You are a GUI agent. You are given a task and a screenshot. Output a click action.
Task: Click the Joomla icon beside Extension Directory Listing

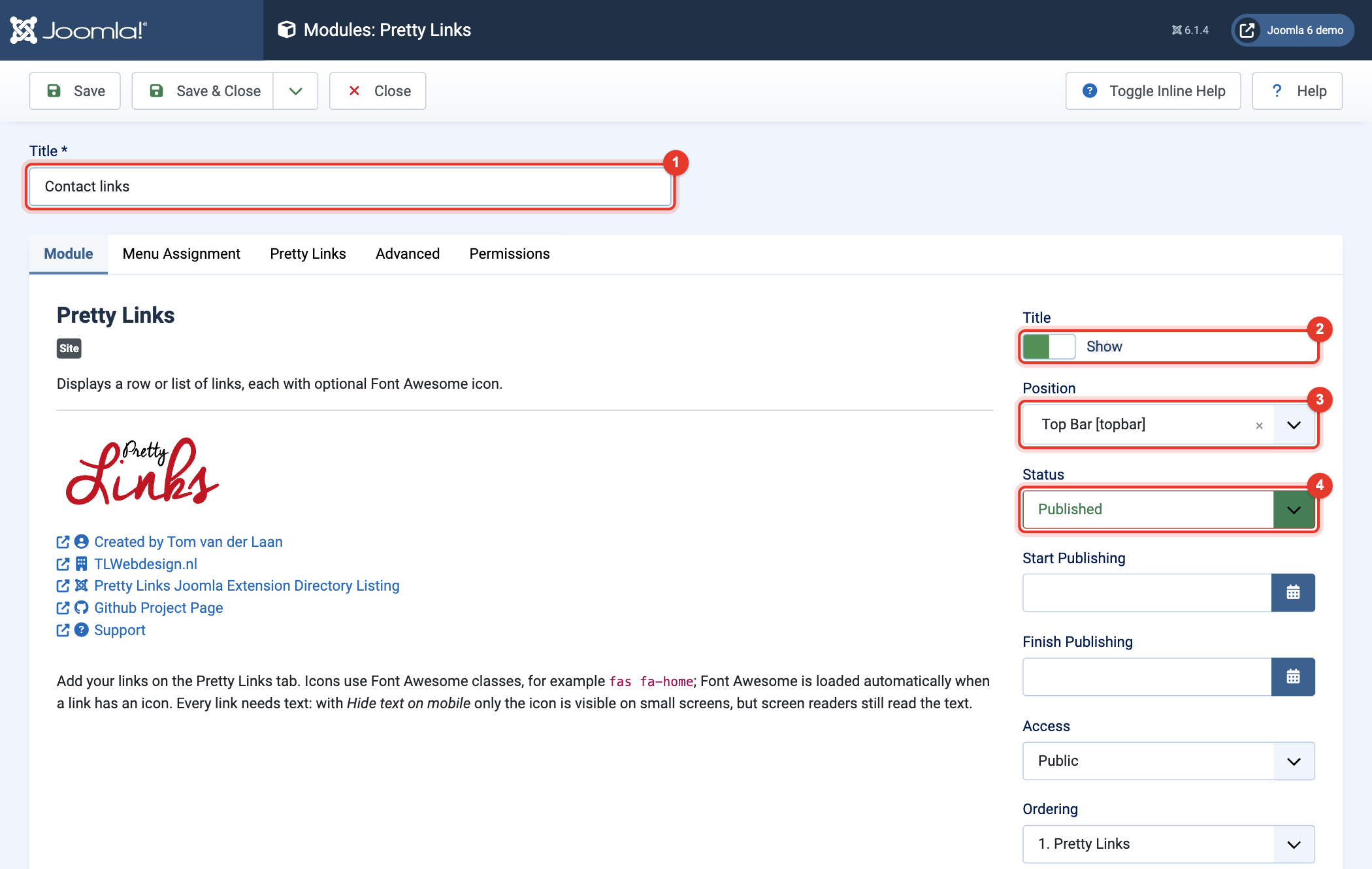coord(81,585)
